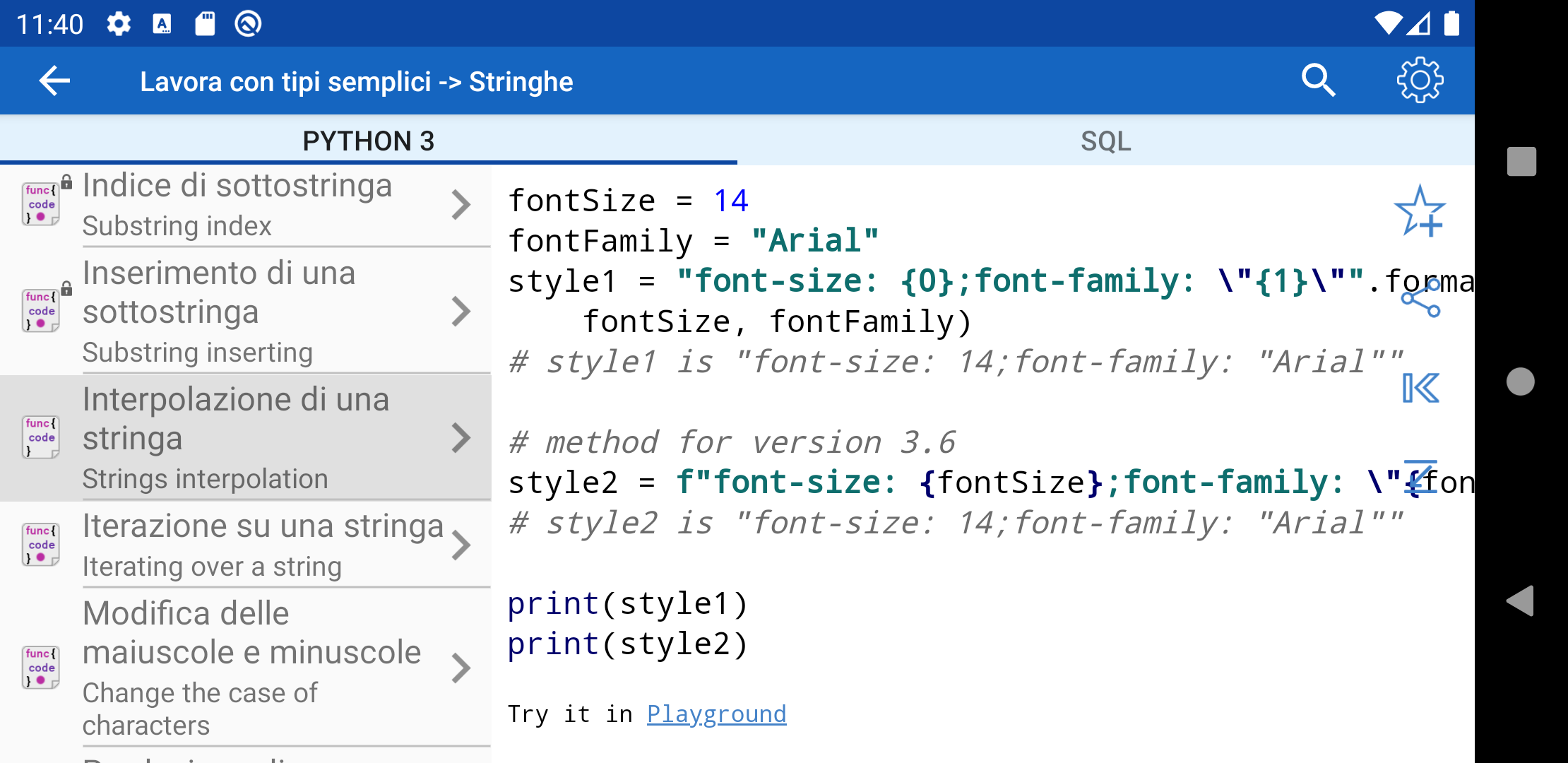Collapse the side list with the double-arrow icon

1420,388
